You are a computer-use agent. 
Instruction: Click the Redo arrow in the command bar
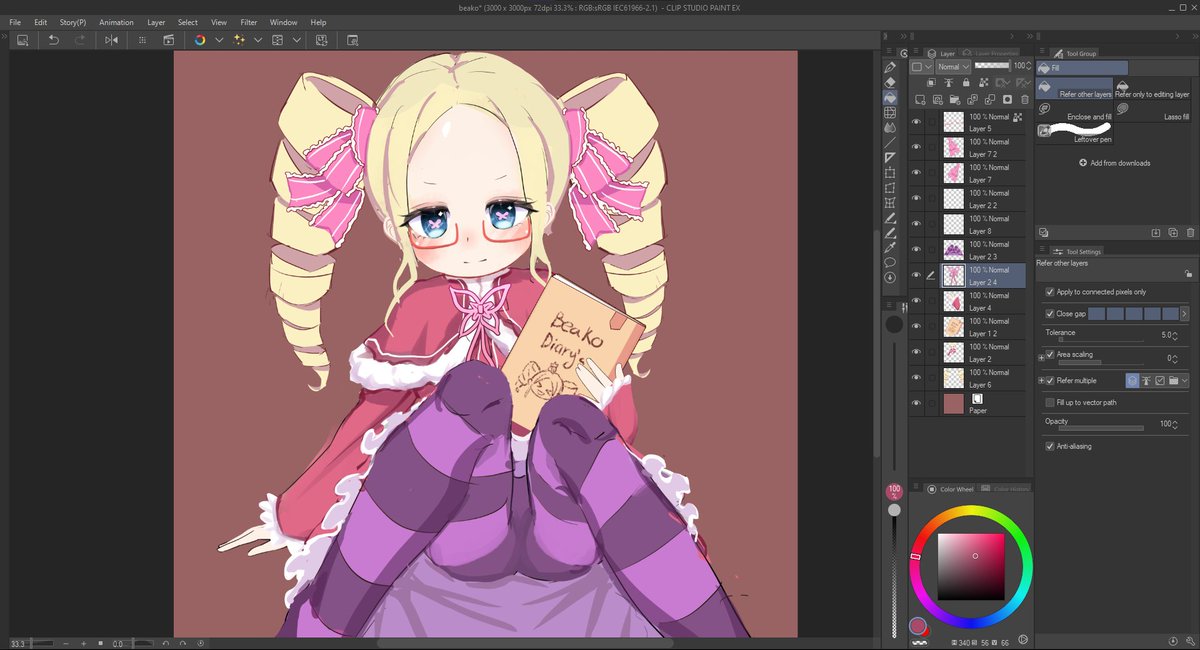click(x=80, y=39)
